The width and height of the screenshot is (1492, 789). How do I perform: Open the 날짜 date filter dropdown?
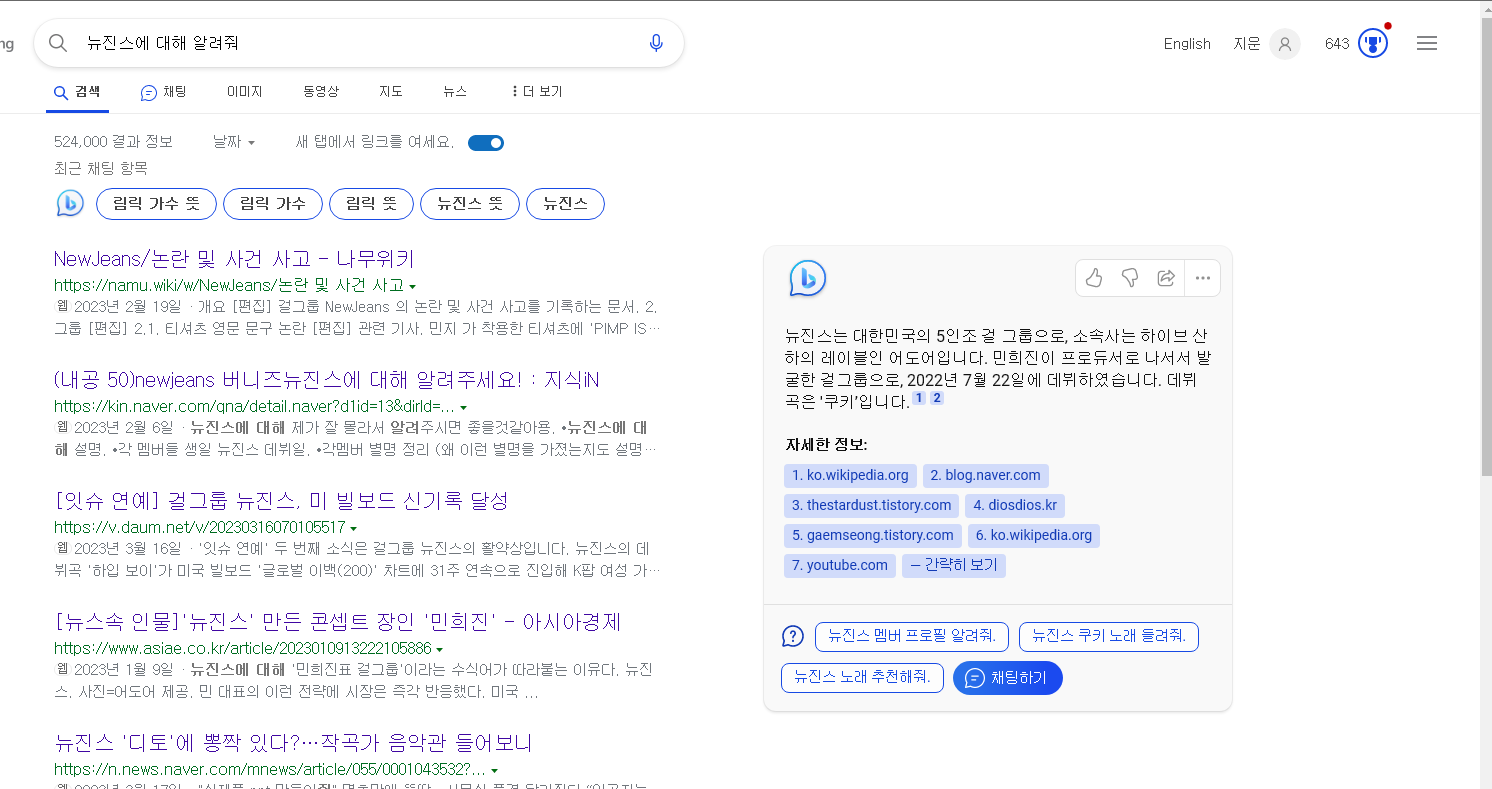click(234, 143)
